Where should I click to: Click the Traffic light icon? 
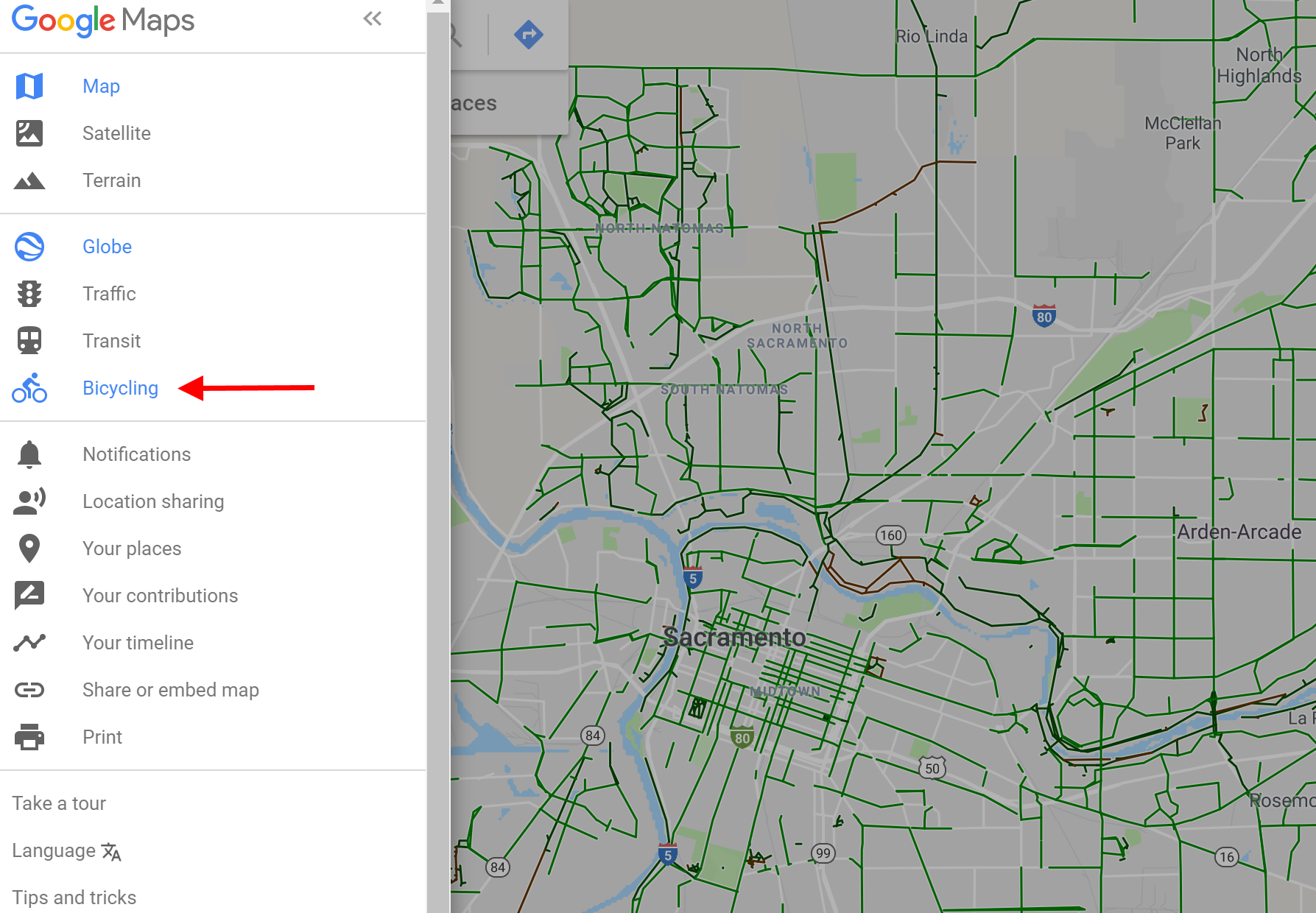[x=29, y=294]
